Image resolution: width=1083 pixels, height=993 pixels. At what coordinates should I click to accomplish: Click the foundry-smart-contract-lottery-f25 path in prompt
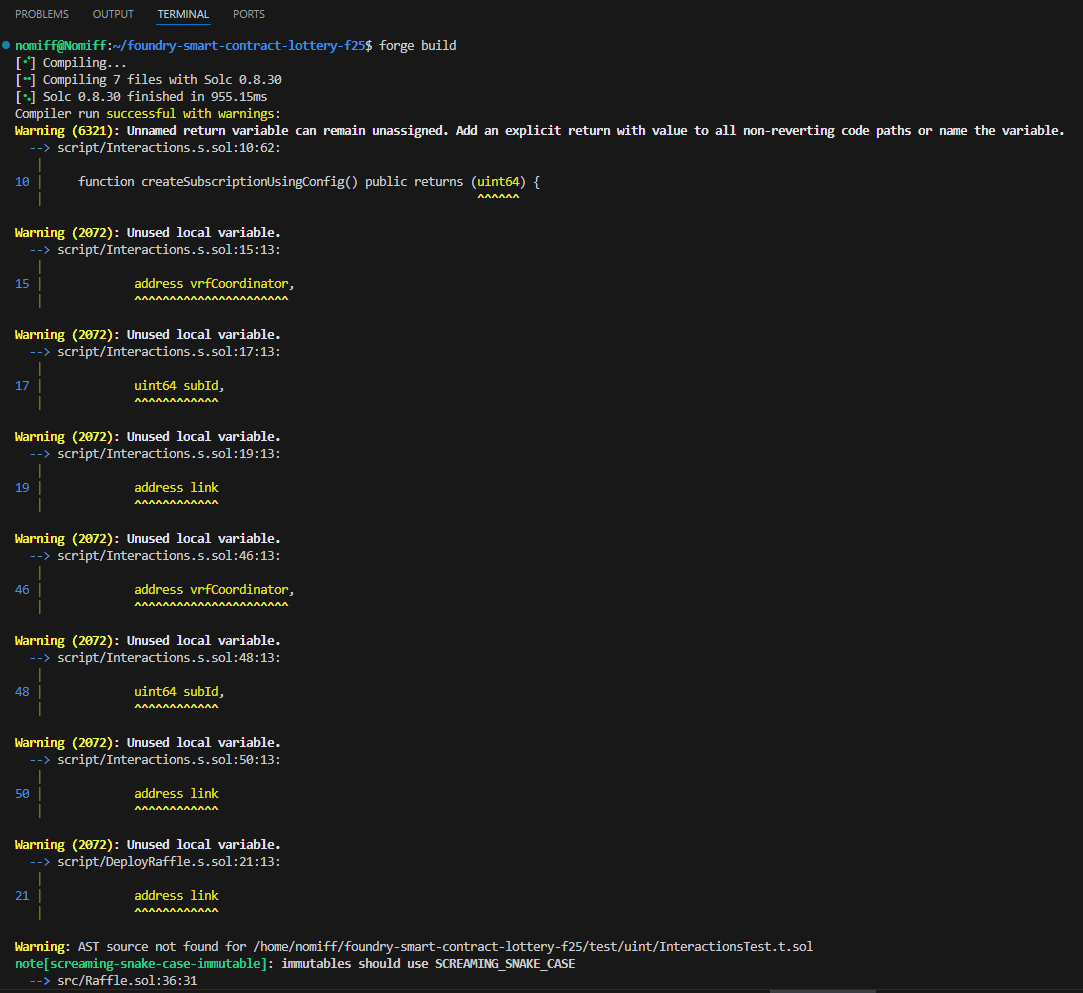tap(239, 46)
